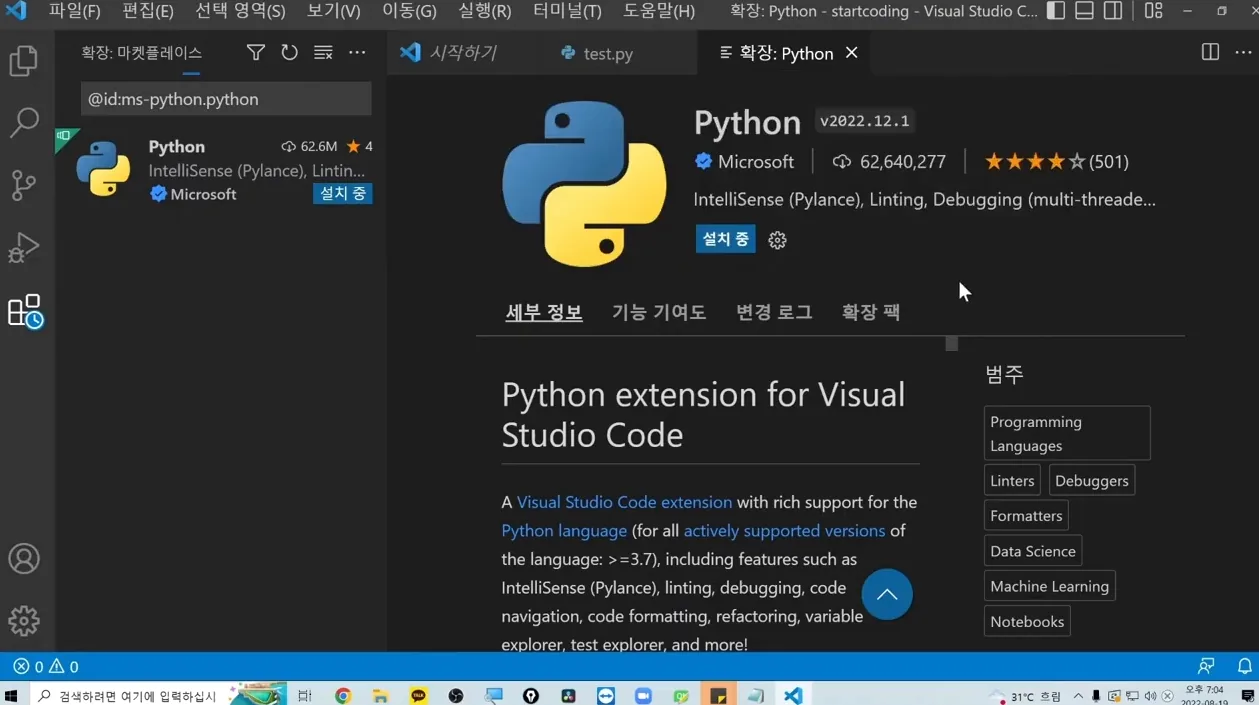Select the 세부 정보 tab

click(544, 312)
